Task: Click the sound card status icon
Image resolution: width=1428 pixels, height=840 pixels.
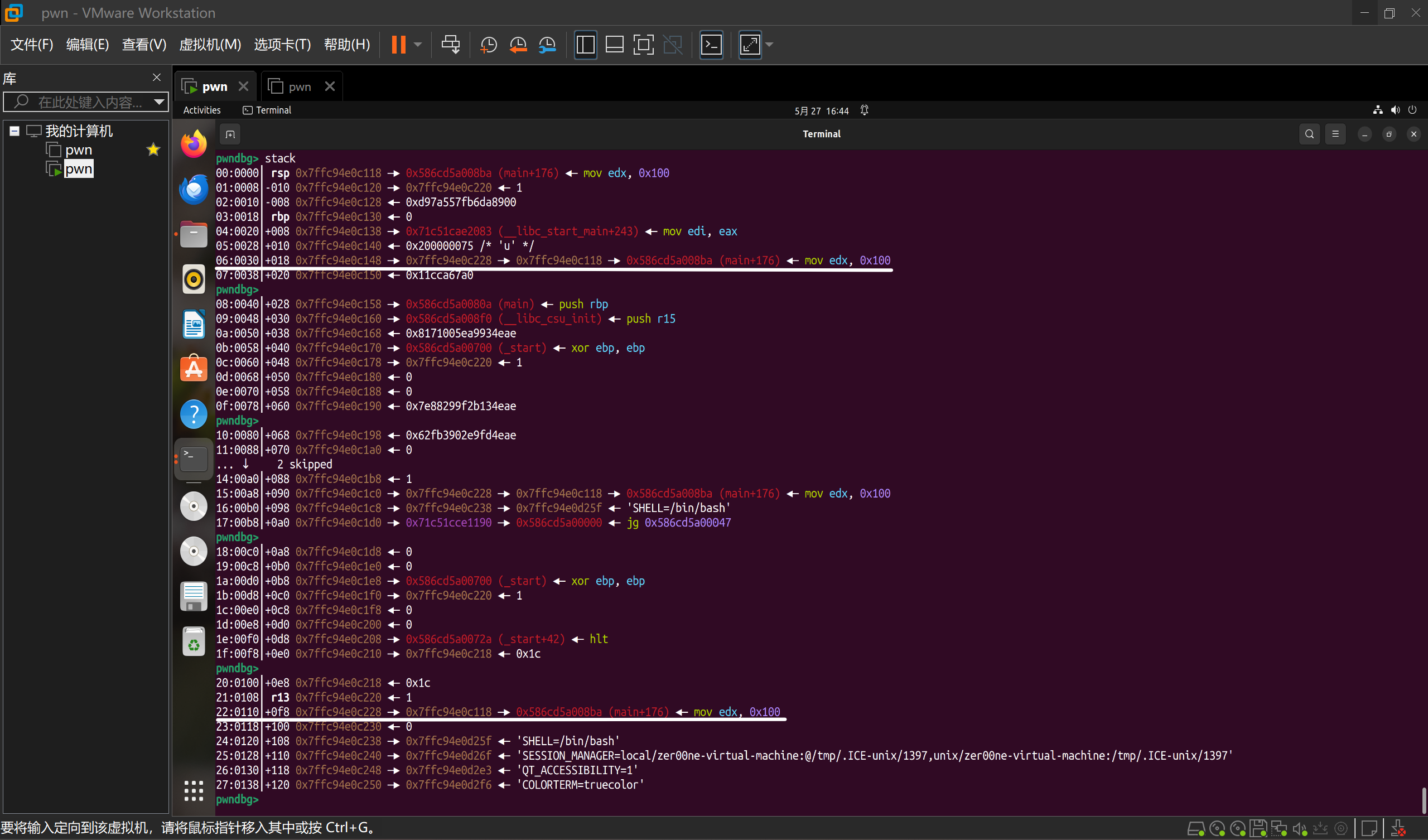Action: [1299, 829]
